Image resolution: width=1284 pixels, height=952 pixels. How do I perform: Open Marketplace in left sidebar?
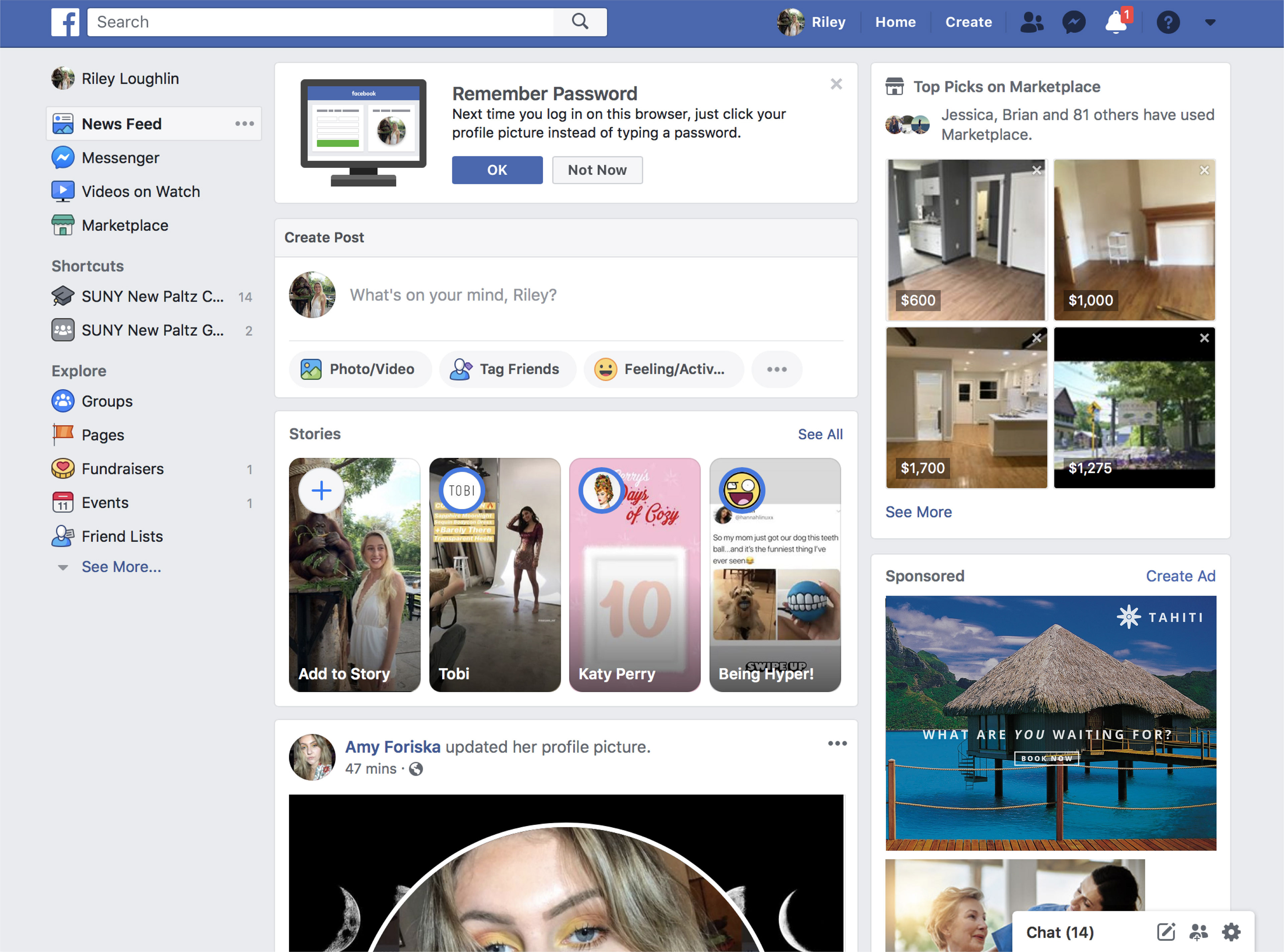click(x=110, y=225)
